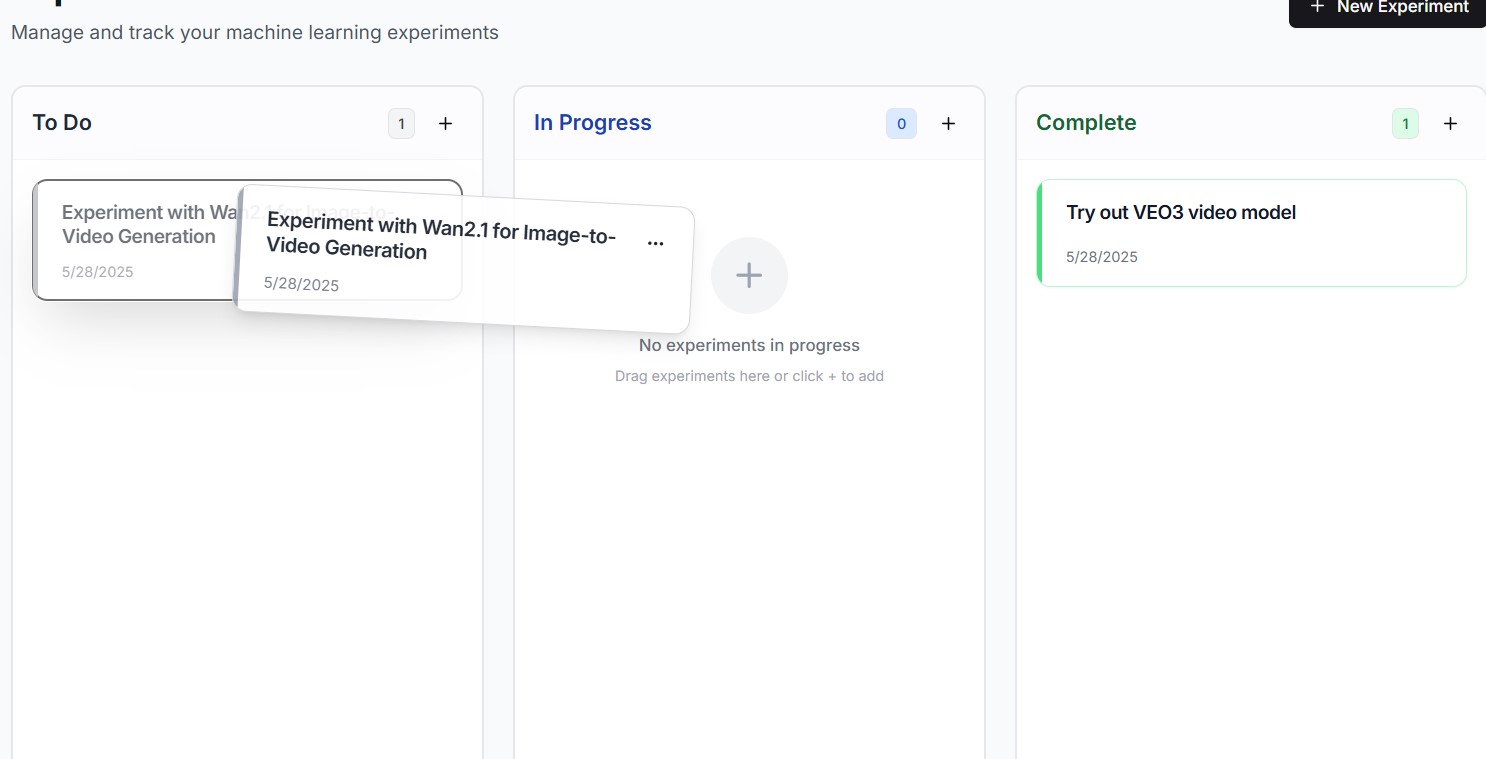This screenshot has width=1486, height=759.
Task: Open the Try out VEO3 video model card
Action: click(x=1252, y=233)
